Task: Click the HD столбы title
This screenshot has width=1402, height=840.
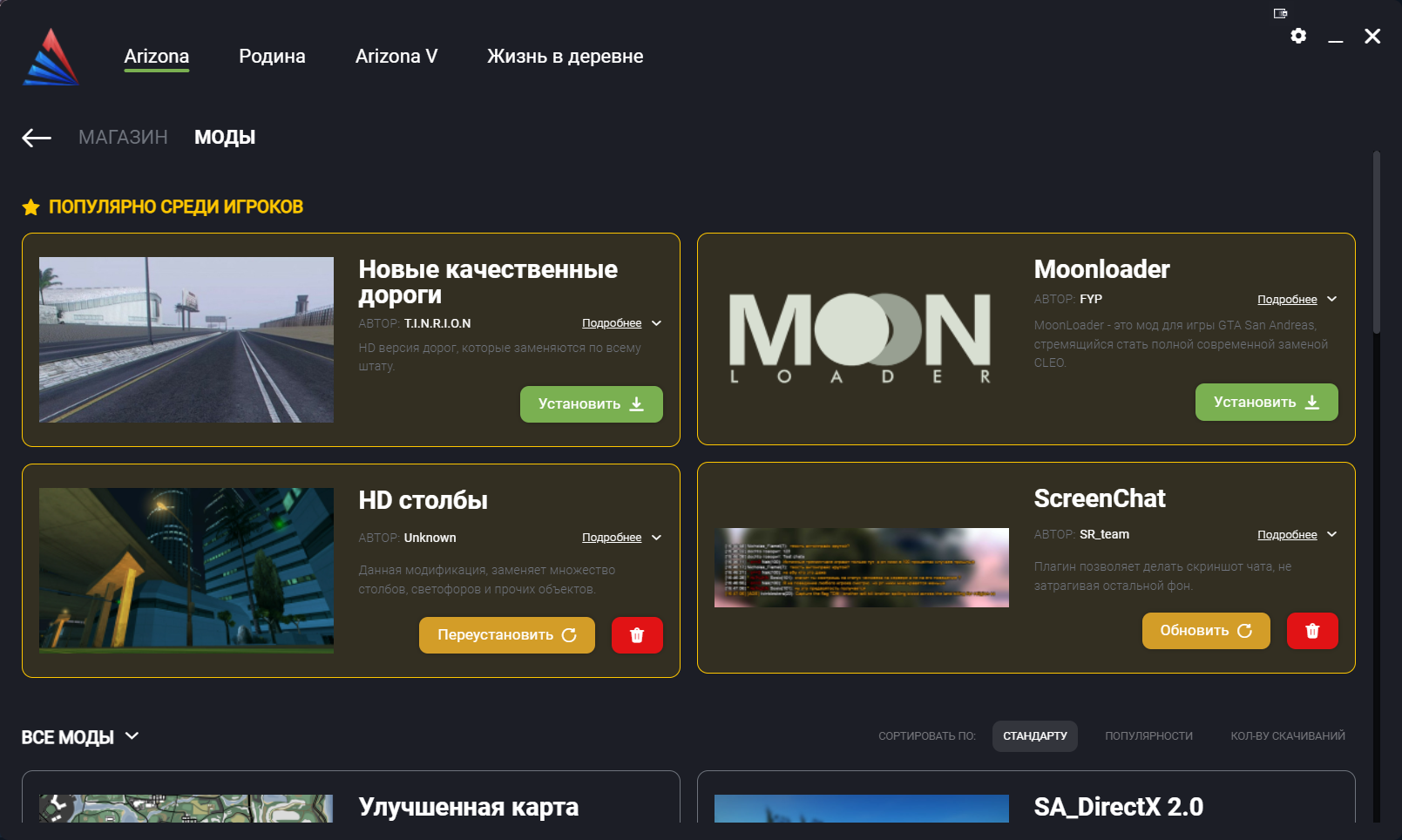Action: [x=423, y=500]
